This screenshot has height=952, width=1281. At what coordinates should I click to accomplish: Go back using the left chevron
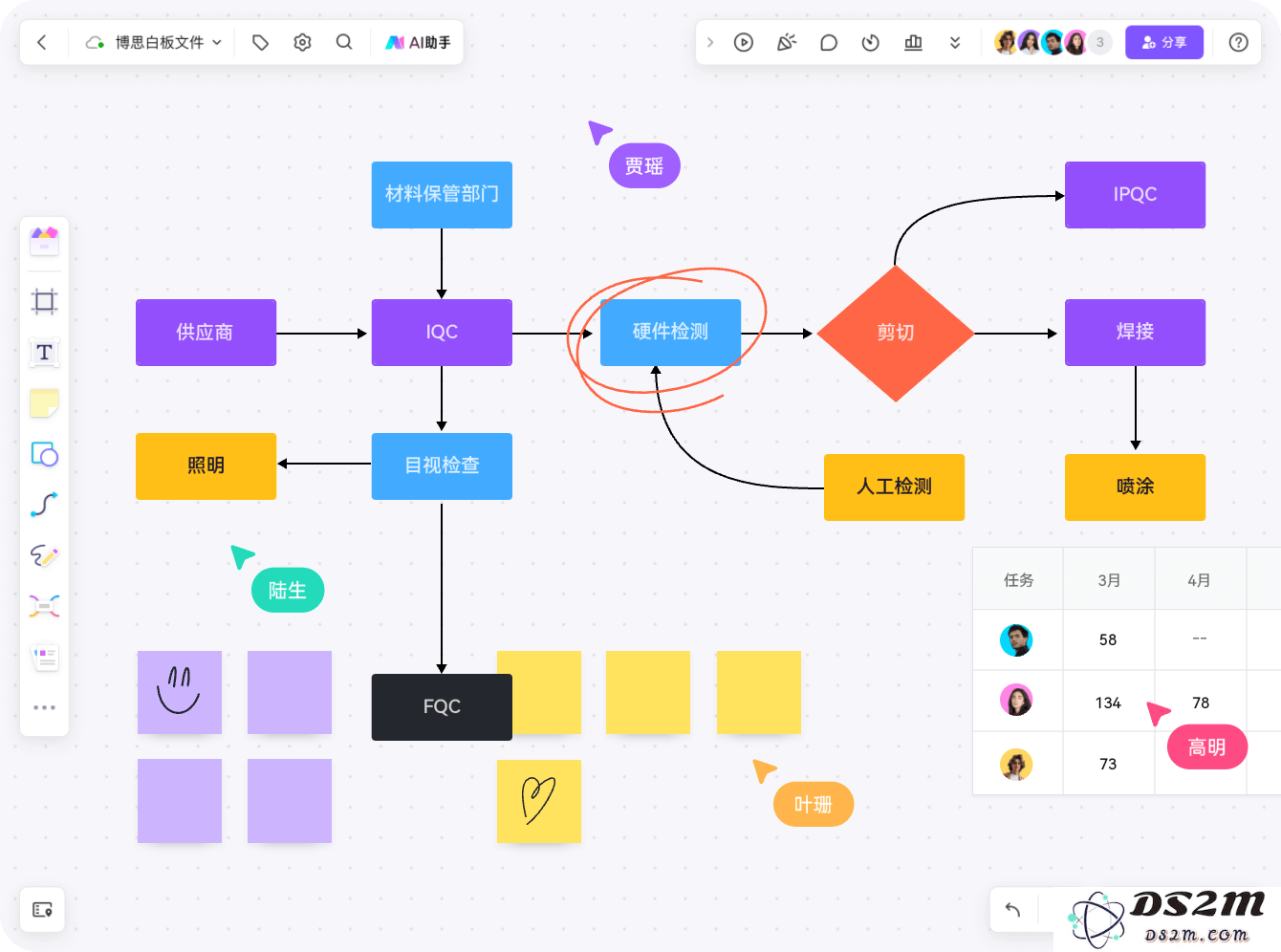pyautogui.click(x=42, y=42)
